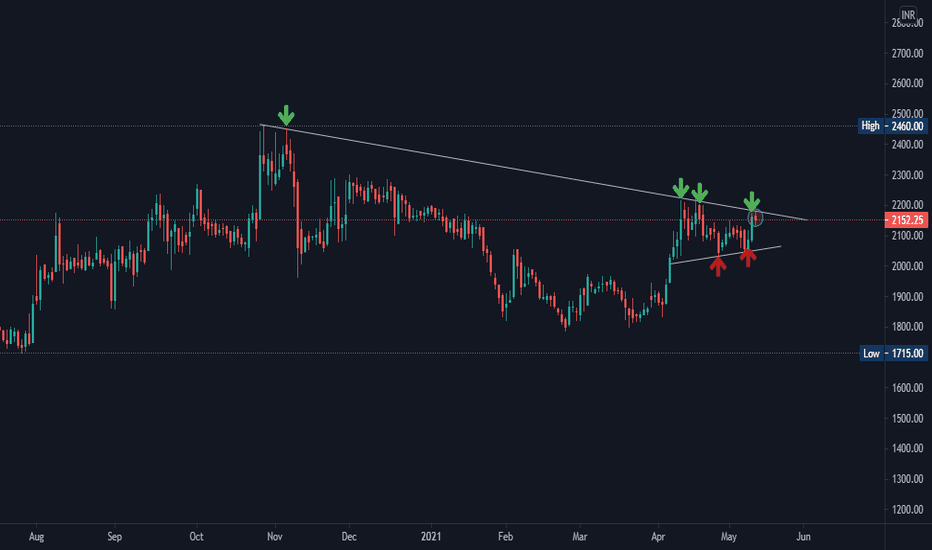Click the Aug label on time axis
The image size is (932, 550).
point(36,536)
